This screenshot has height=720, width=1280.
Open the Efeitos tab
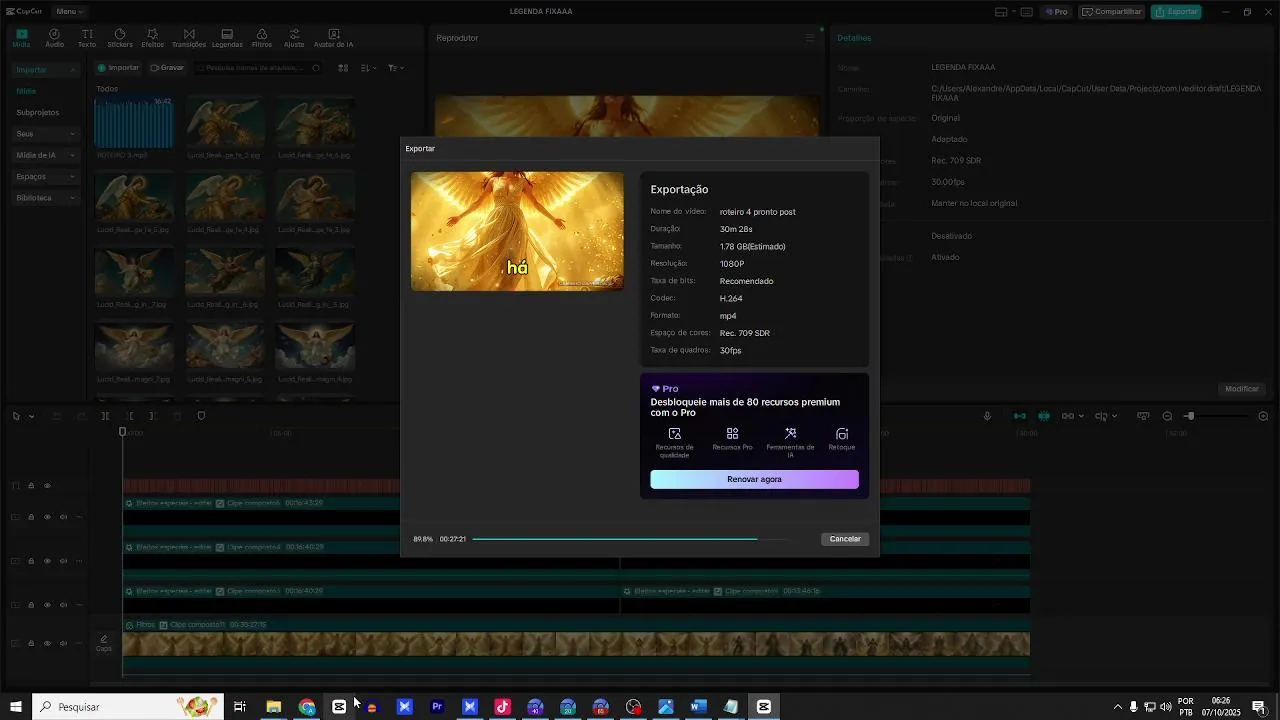pos(153,38)
